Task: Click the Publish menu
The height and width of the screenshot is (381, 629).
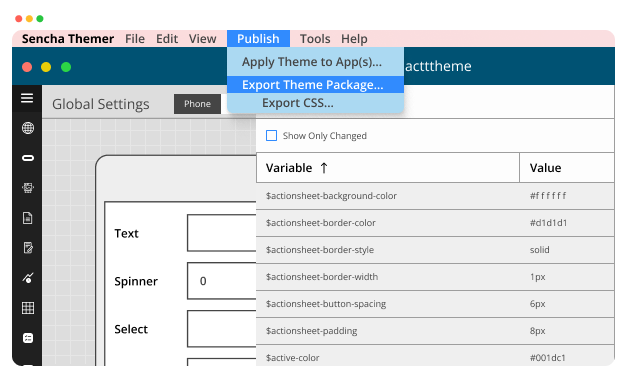Action: click(258, 39)
